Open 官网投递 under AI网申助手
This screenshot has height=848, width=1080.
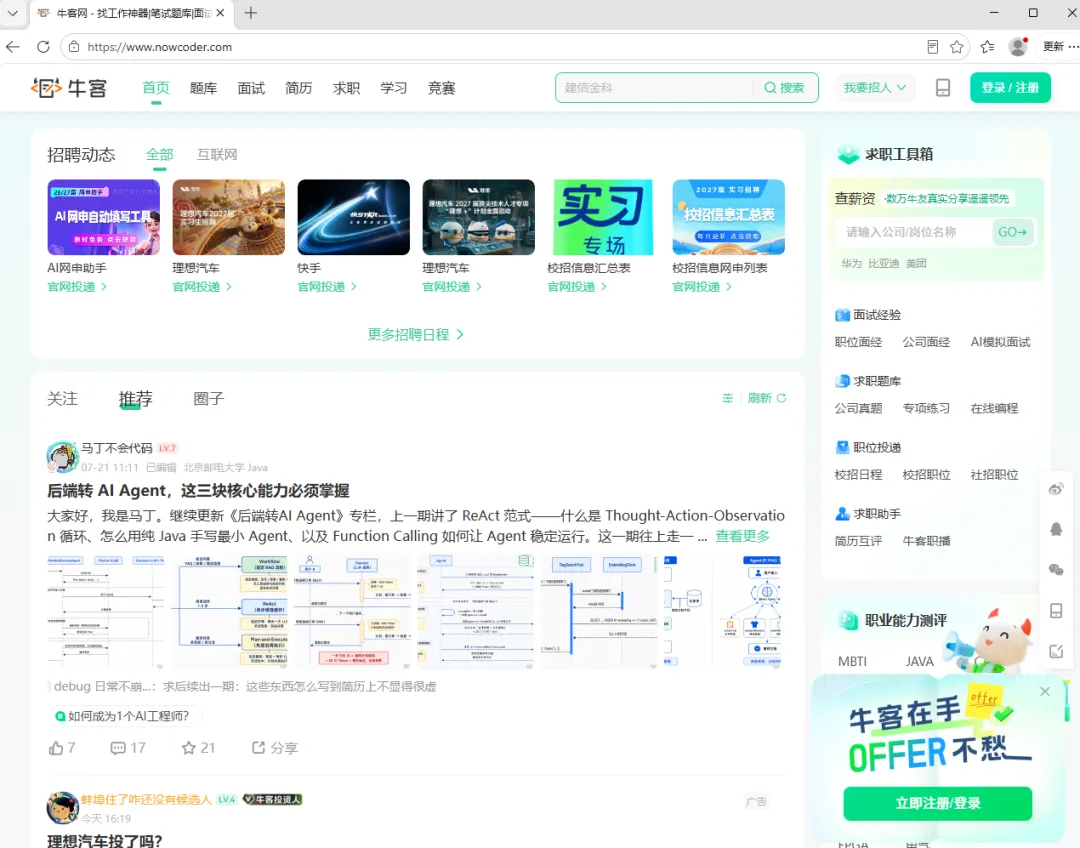[76, 287]
